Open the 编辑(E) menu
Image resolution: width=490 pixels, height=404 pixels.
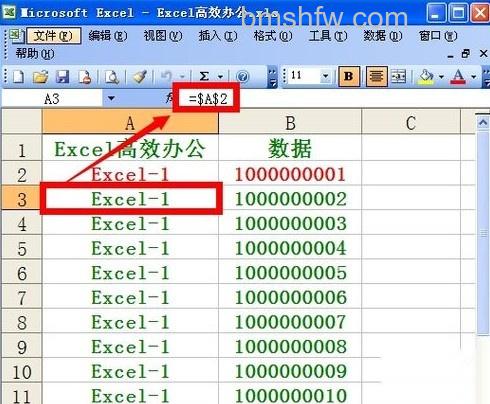tap(108, 35)
